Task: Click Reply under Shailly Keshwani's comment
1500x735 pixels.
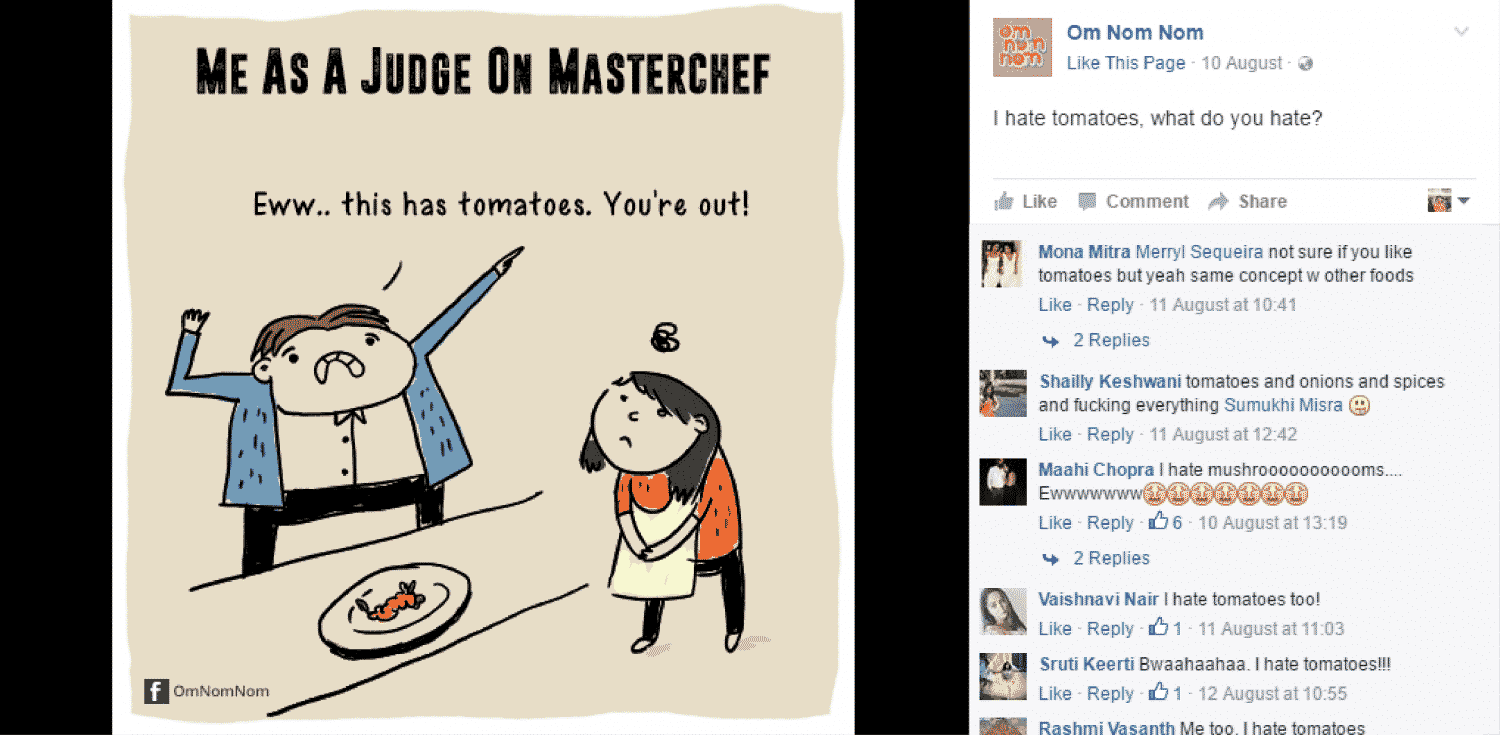Action: point(1110,434)
